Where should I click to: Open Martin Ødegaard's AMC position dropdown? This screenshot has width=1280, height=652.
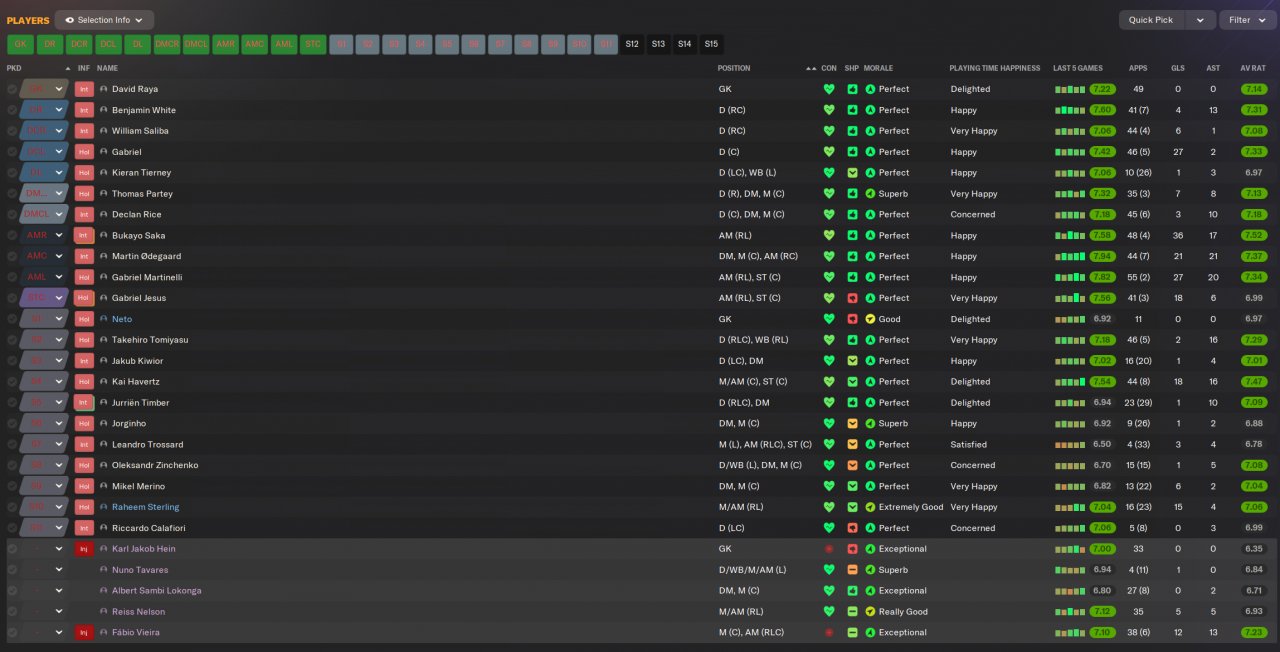pos(44,257)
